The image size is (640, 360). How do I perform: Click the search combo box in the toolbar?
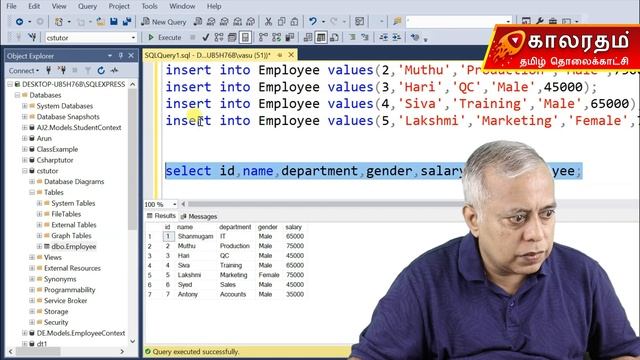[459, 22]
